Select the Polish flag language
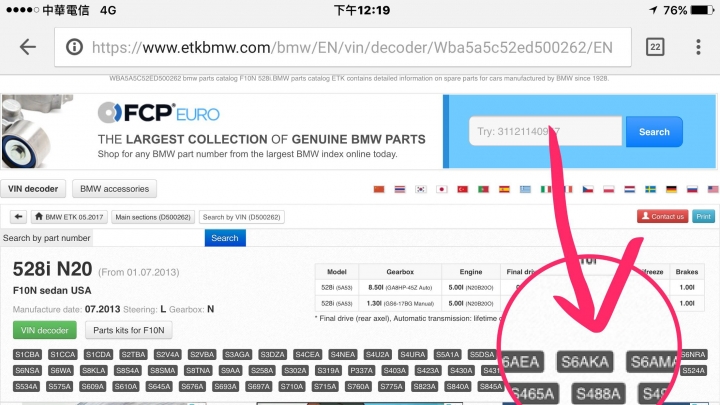Image resolution: width=720 pixels, height=405 pixels. (609, 189)
